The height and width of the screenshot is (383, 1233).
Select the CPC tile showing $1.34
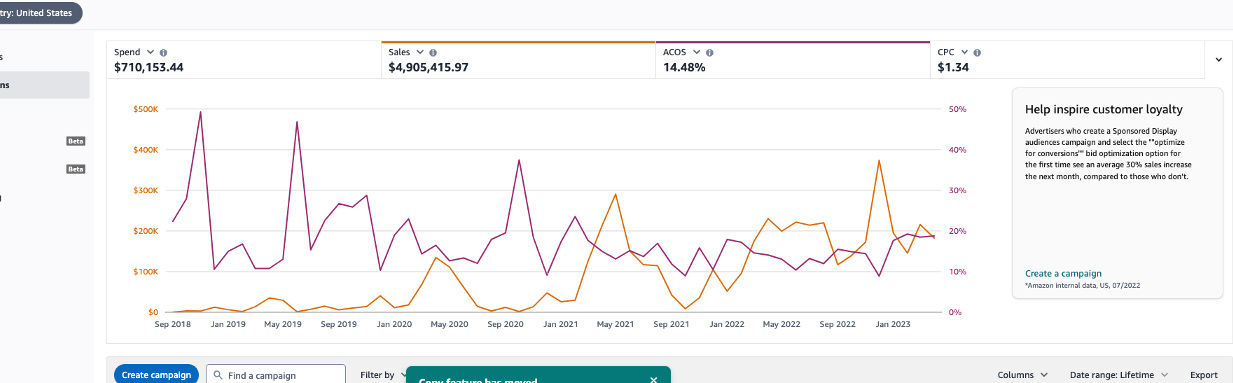click(x=1066, y=60)
